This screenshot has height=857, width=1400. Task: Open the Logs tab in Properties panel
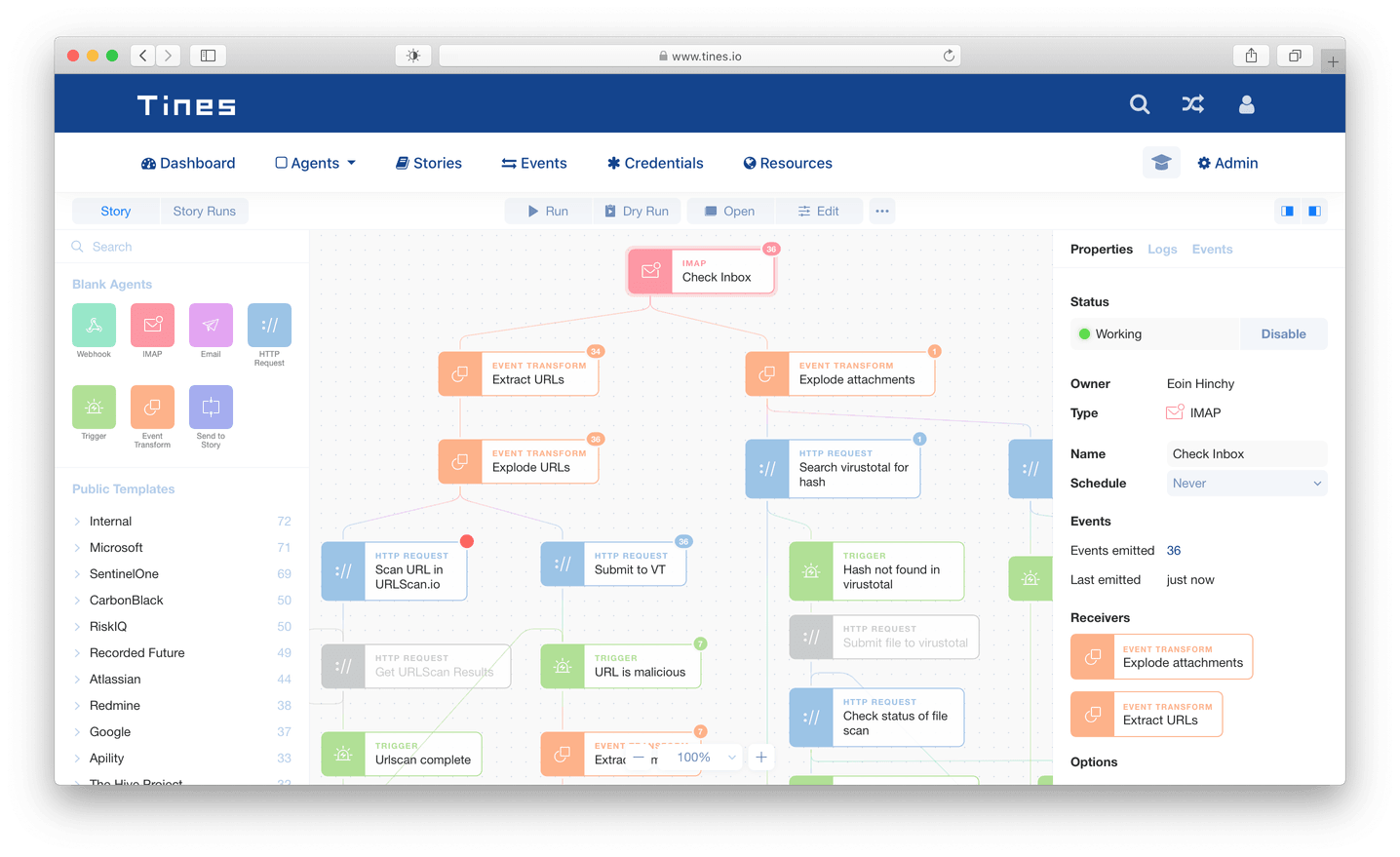coord(1162,249)
